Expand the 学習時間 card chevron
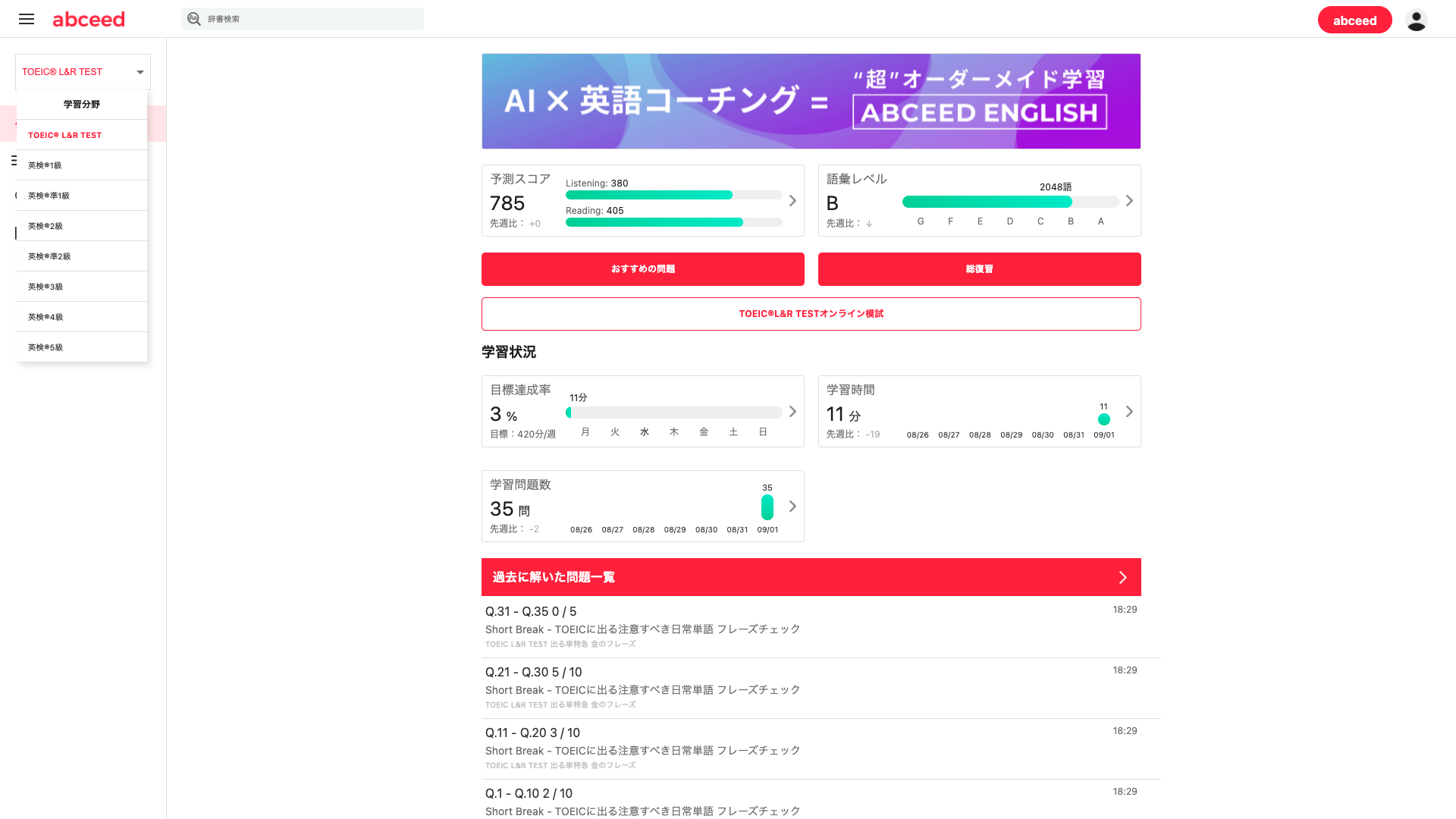1456x819 pixels. pos(1129,412)
